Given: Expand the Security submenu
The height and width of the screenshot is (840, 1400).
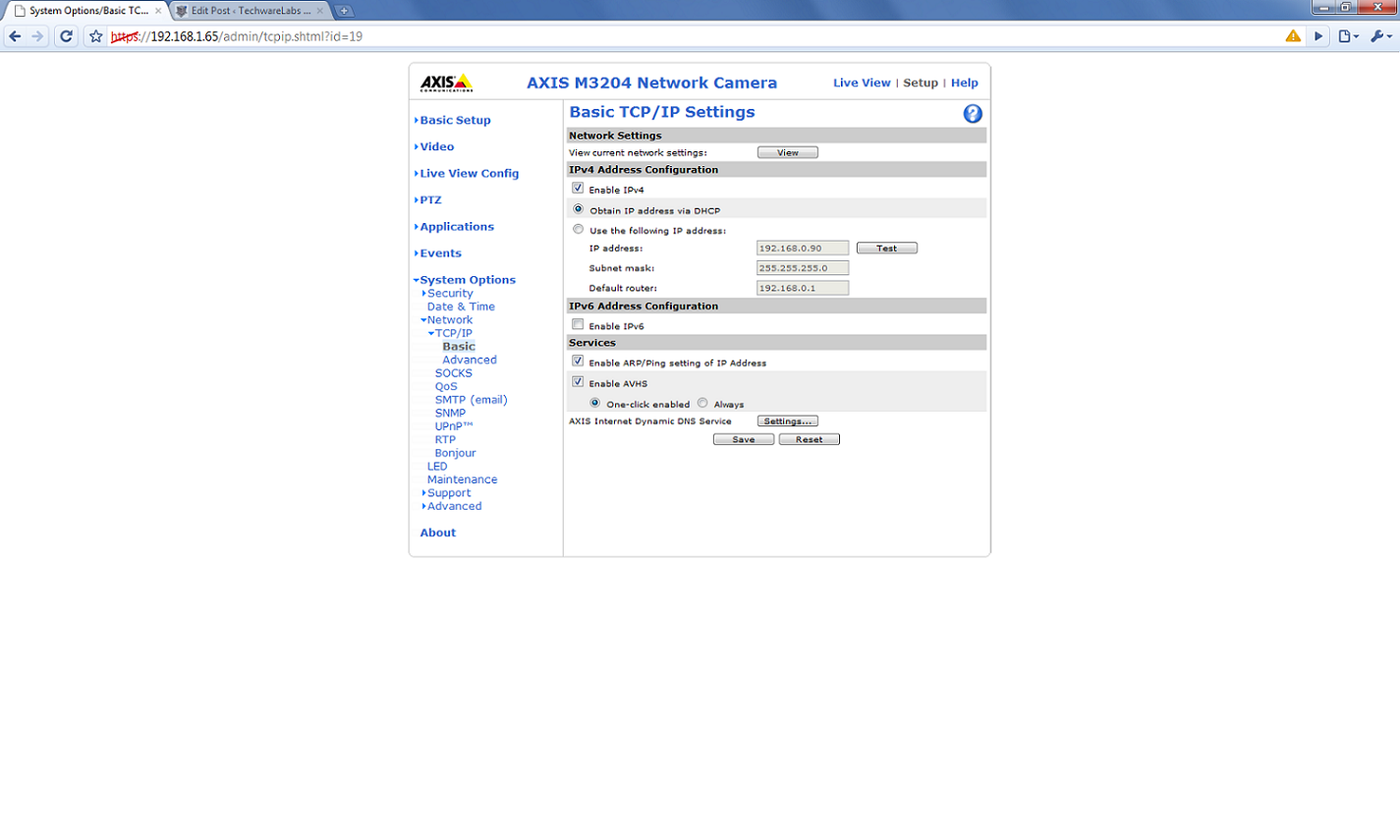Looking at the screenshot, I should tap(450, 293).
